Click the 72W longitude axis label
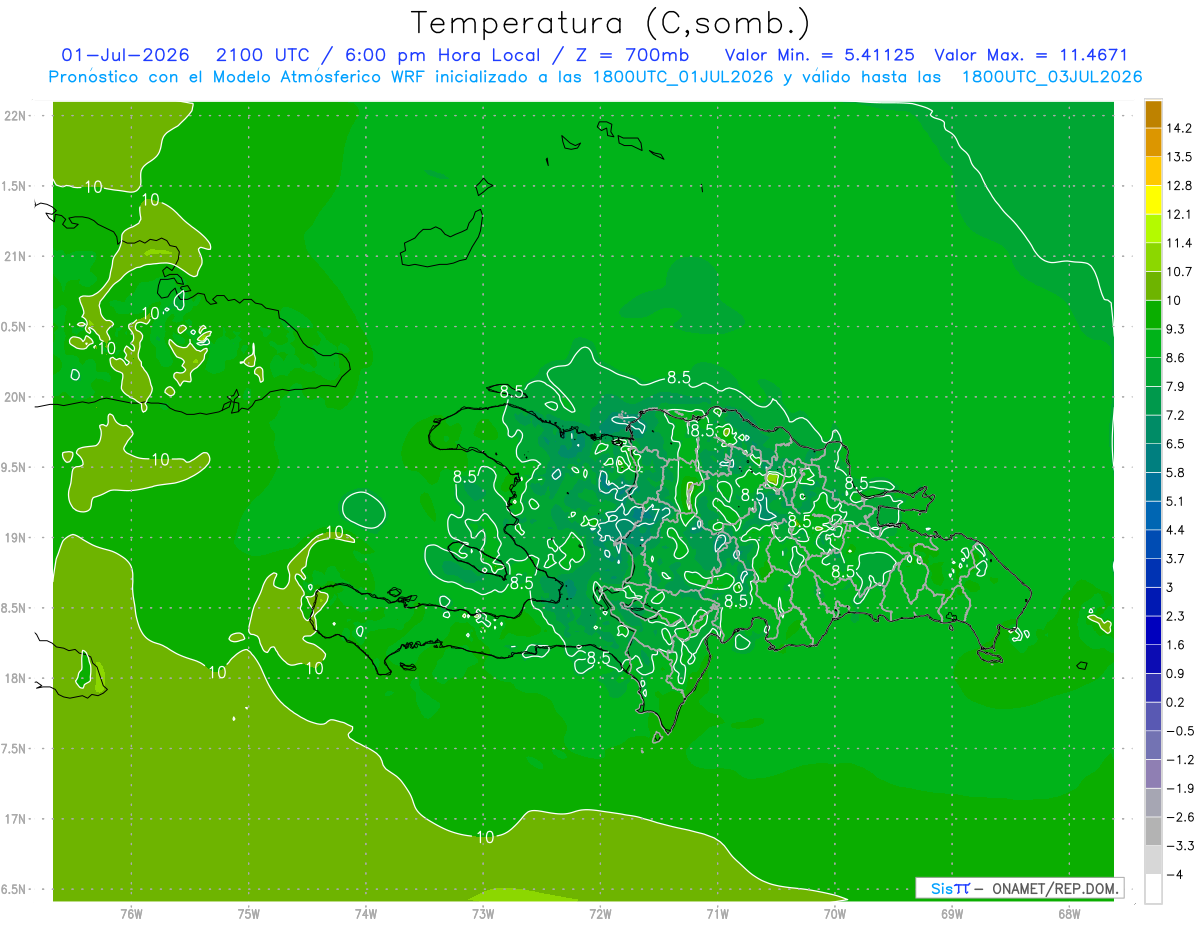Viewport: 1200px width, 927px height. [600, 913]
